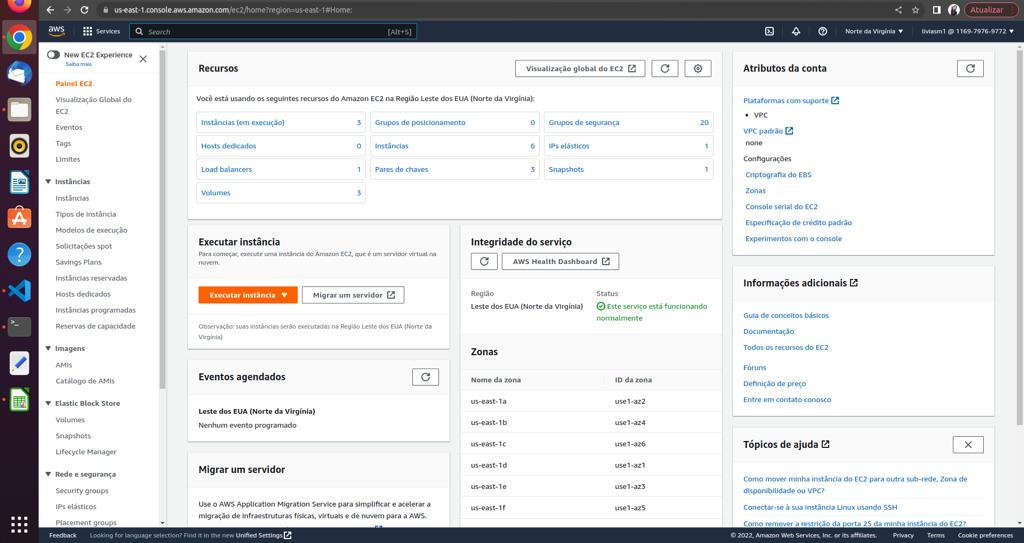Image resolution: width=1024 pixels, height=543 pixels.
Task: Click Migrar um servidor button
Action: tap(353, 295)
